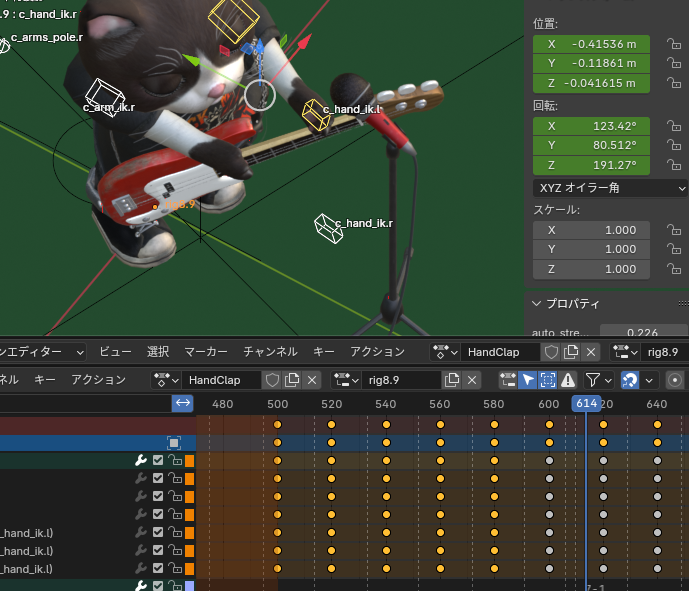This screenshot has height=591, width=689.
Task: Lock the Location Z field
Action: [x=674, y=83]
